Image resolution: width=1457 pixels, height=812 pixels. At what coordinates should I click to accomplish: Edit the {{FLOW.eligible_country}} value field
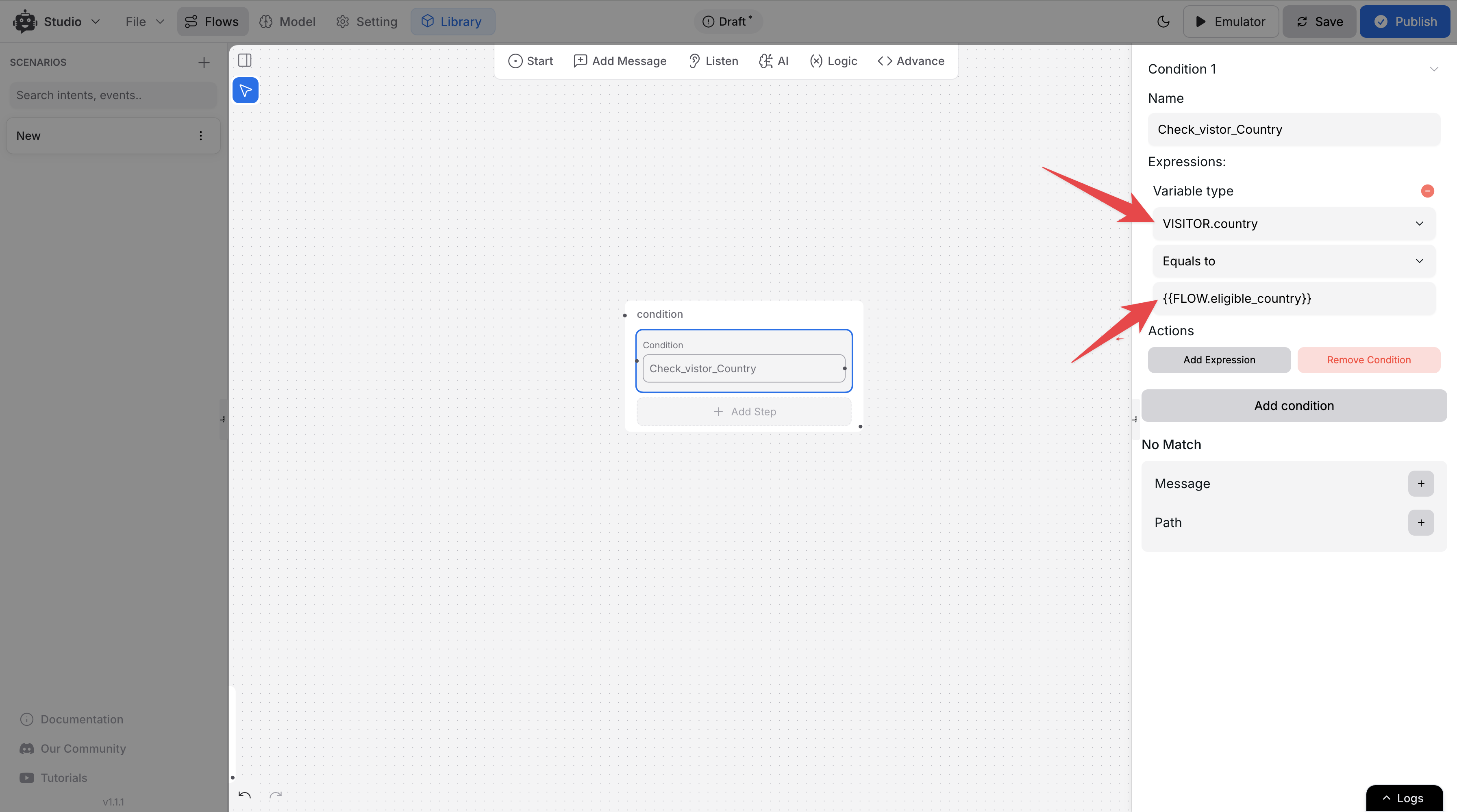(1294, 299)
